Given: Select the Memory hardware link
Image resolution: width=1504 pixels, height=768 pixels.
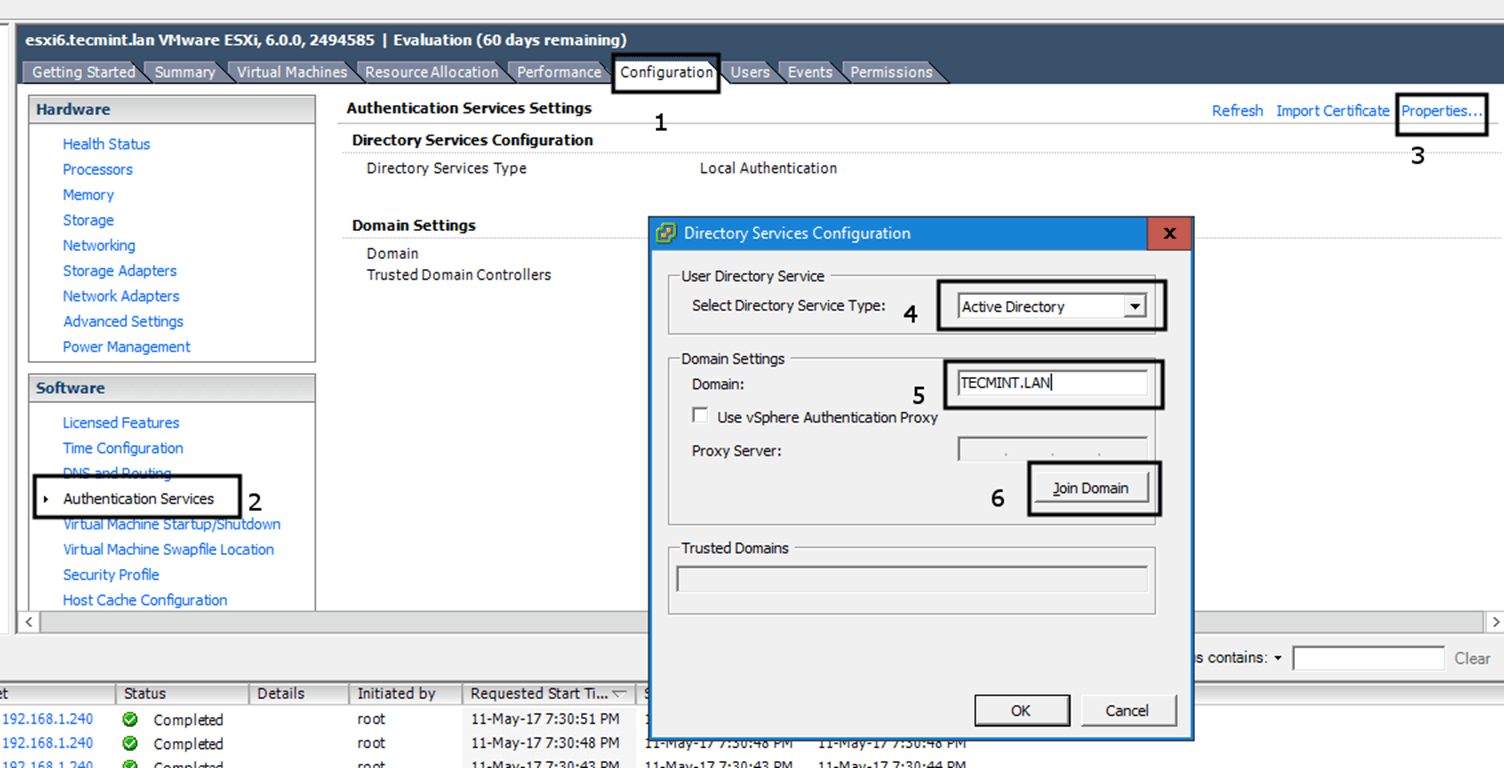Looking at the screenshot, I should (88, 195).
